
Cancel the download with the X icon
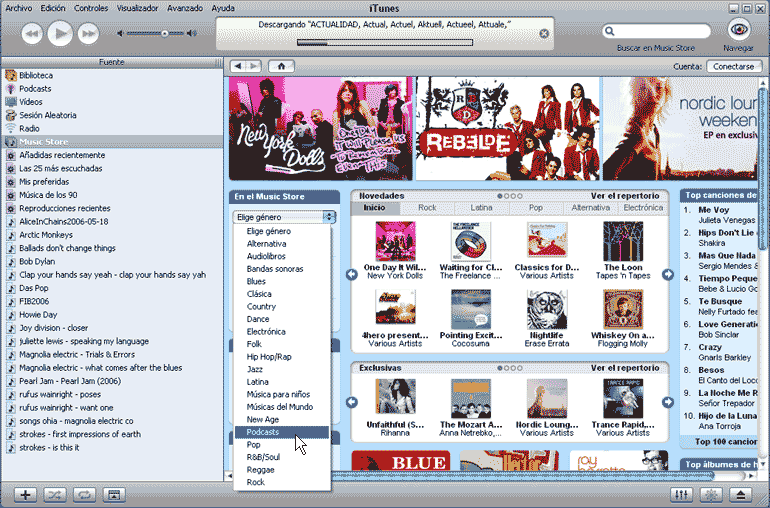[x=544, y=33]
